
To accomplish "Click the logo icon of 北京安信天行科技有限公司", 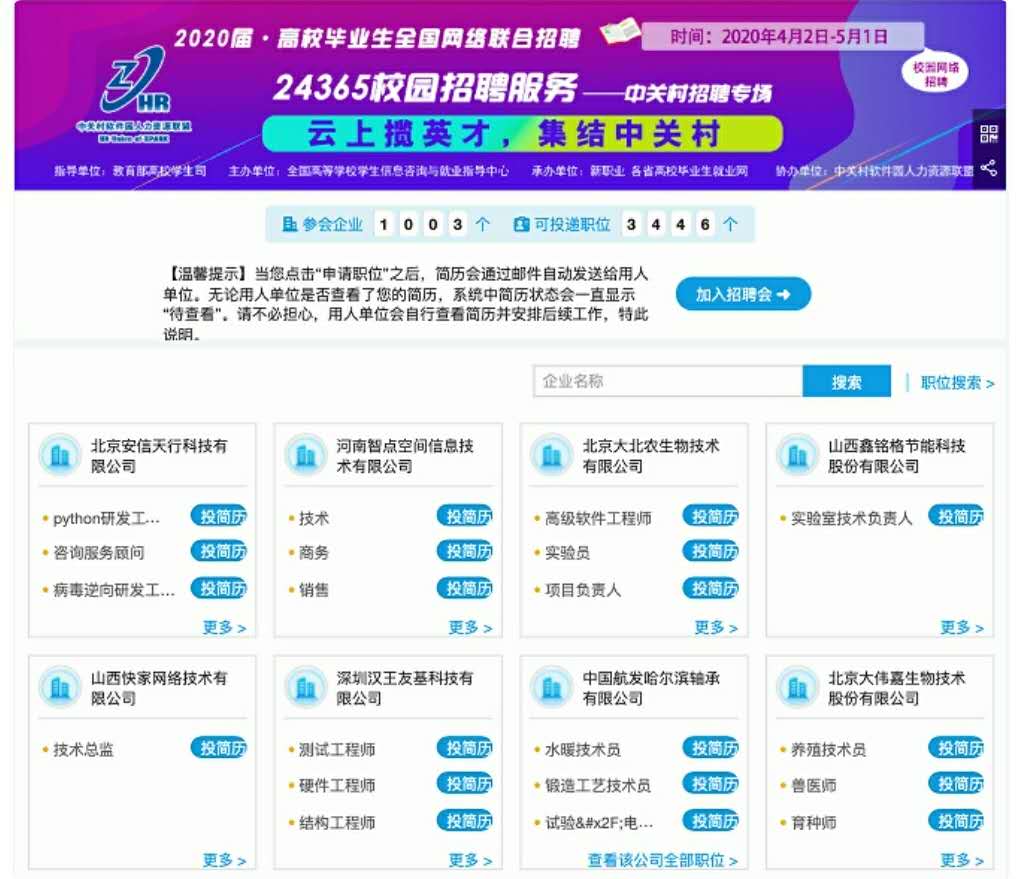I will tap(60, 455).
